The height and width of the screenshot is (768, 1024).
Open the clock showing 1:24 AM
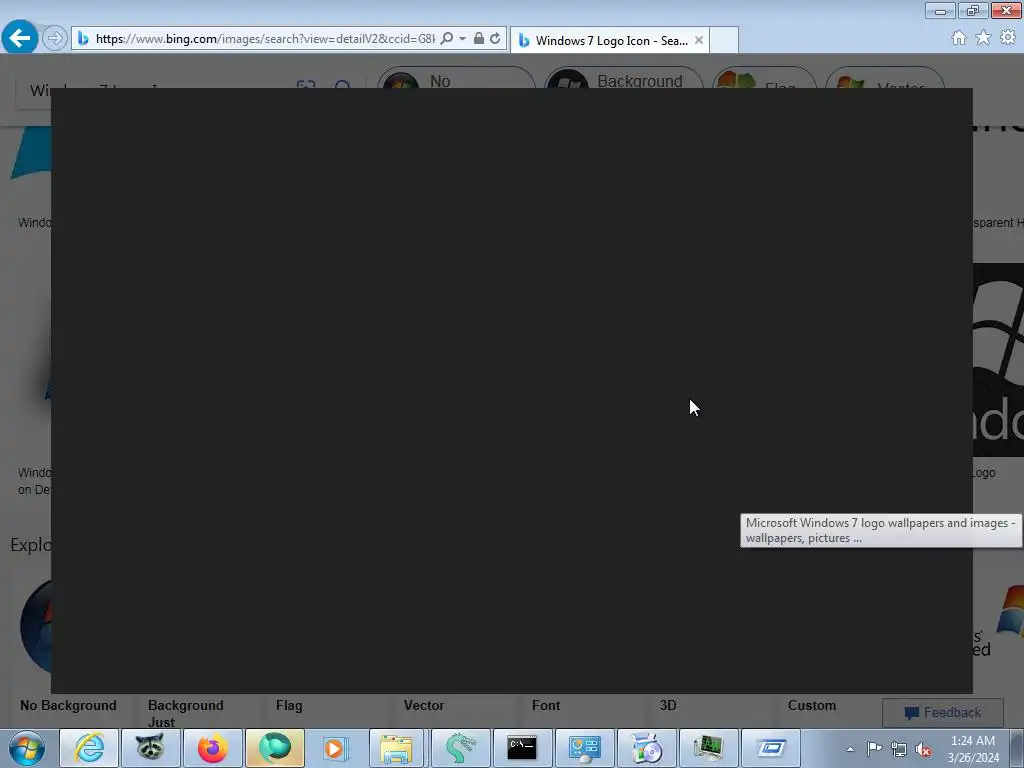972,749
